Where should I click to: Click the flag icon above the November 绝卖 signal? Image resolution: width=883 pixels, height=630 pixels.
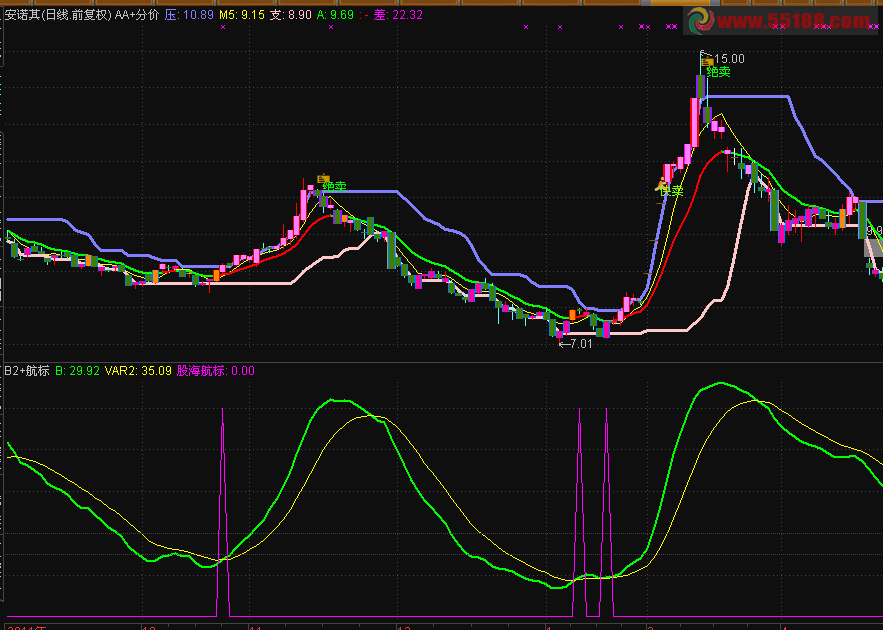pos(323,179)
